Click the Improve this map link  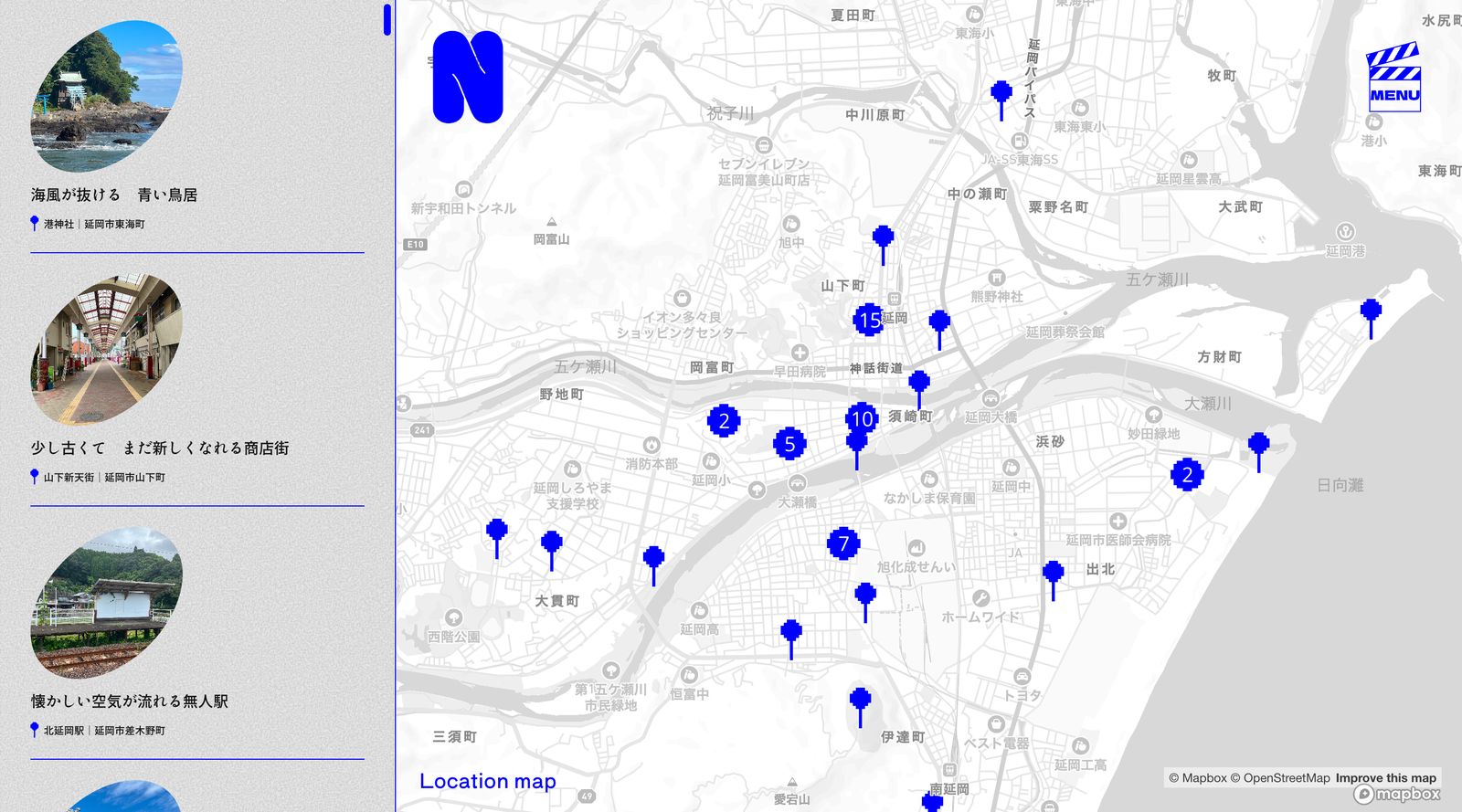click(x=1386, y=778)
